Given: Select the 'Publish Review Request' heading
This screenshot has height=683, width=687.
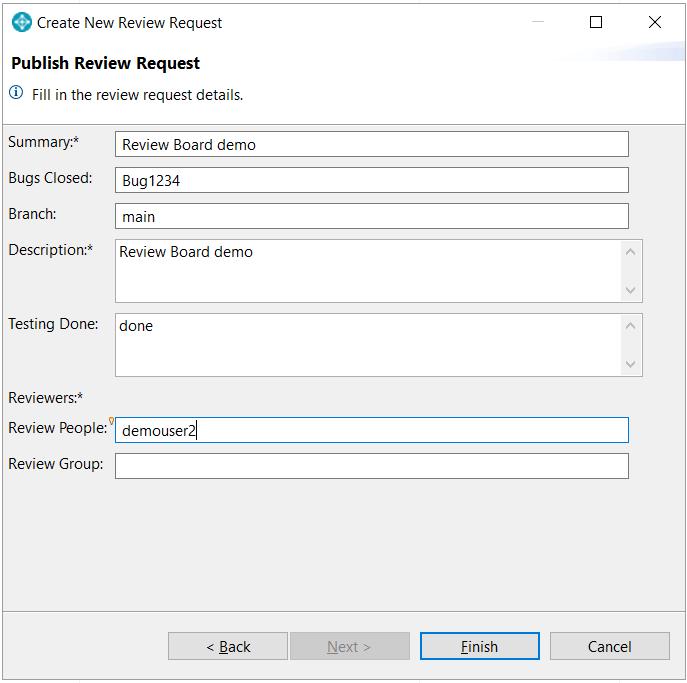Looking at the screenshot, I should [x=106, y=64].
